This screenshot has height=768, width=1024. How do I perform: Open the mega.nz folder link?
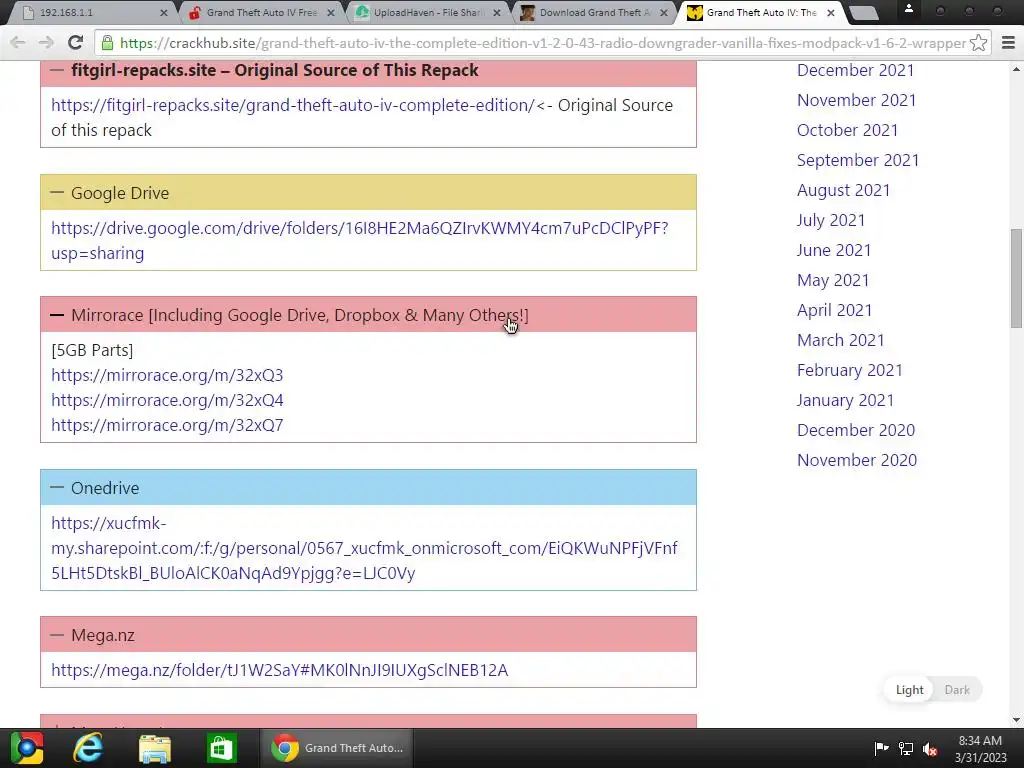click(x=280, y=670)
